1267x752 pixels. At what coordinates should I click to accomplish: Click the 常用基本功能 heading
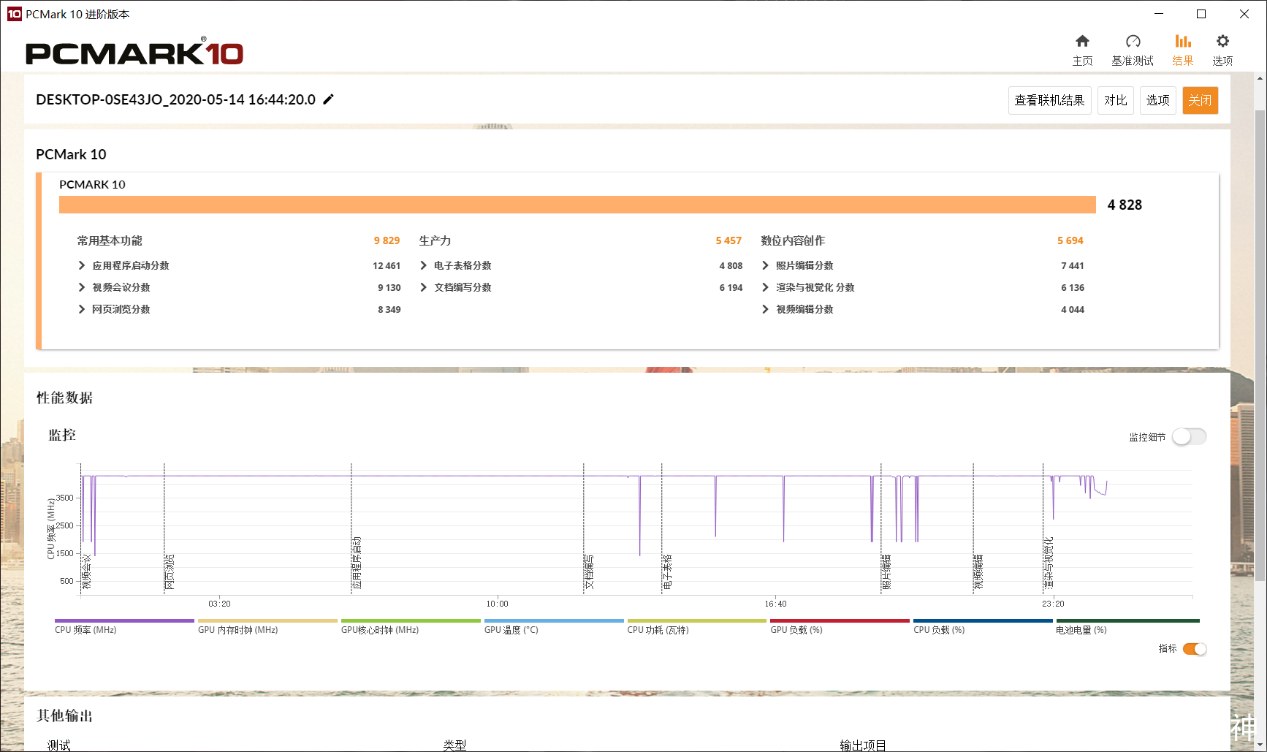(110, 241)
